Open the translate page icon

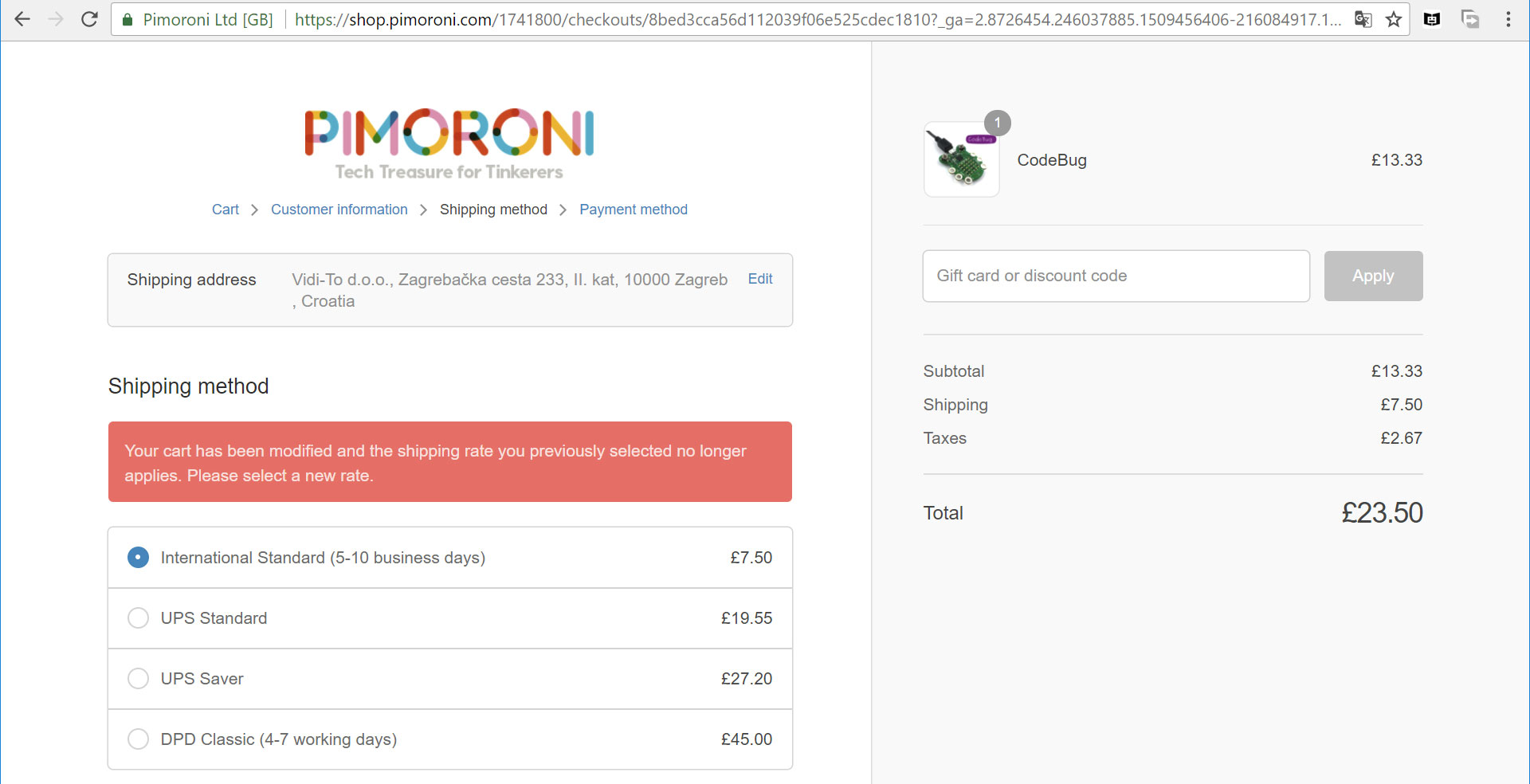click(1363, 19)
